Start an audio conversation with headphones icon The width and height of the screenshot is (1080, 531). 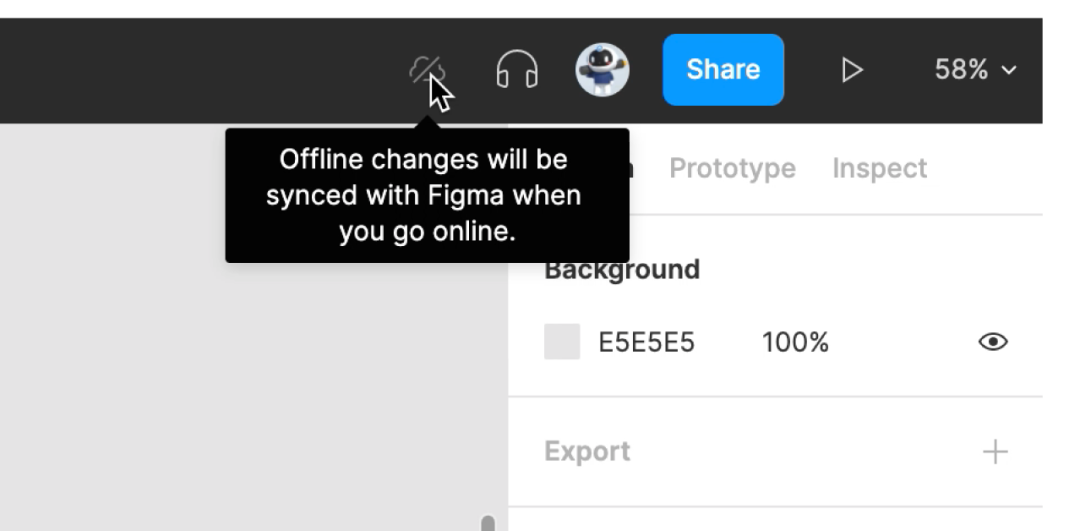point(517,70)
